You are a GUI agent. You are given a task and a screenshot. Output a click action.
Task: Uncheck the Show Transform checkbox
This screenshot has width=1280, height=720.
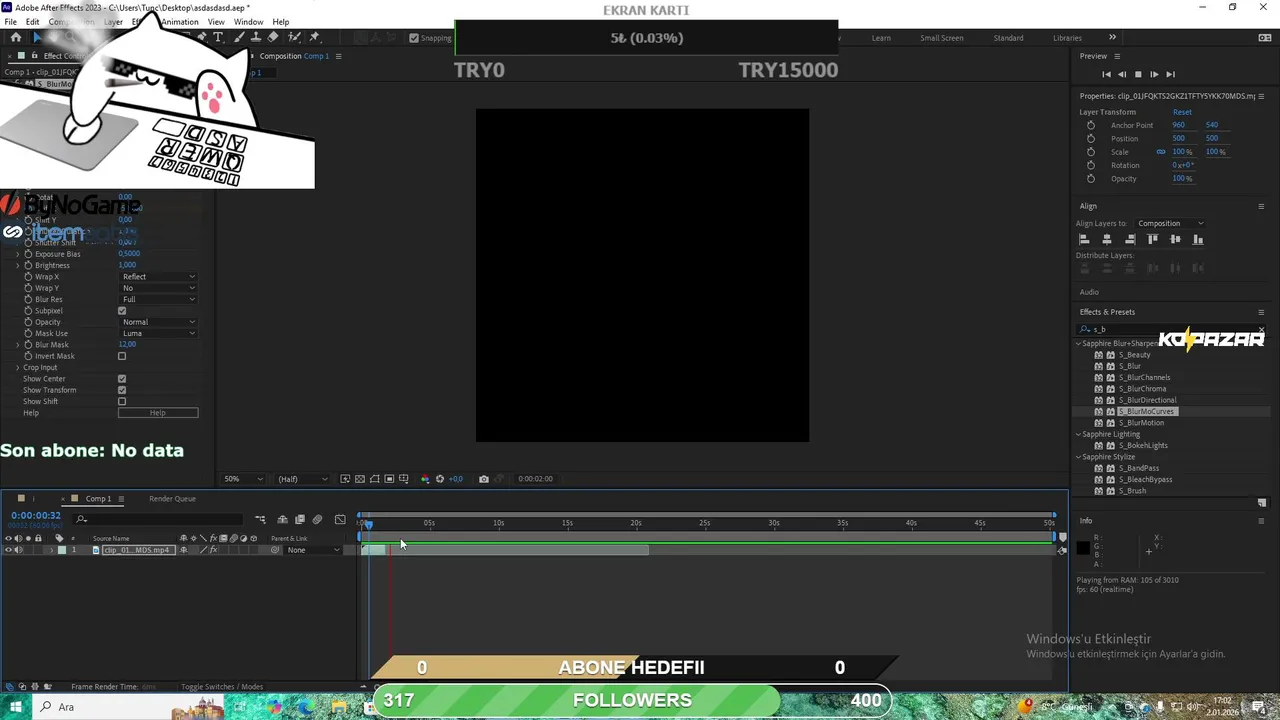pos(122,390)
